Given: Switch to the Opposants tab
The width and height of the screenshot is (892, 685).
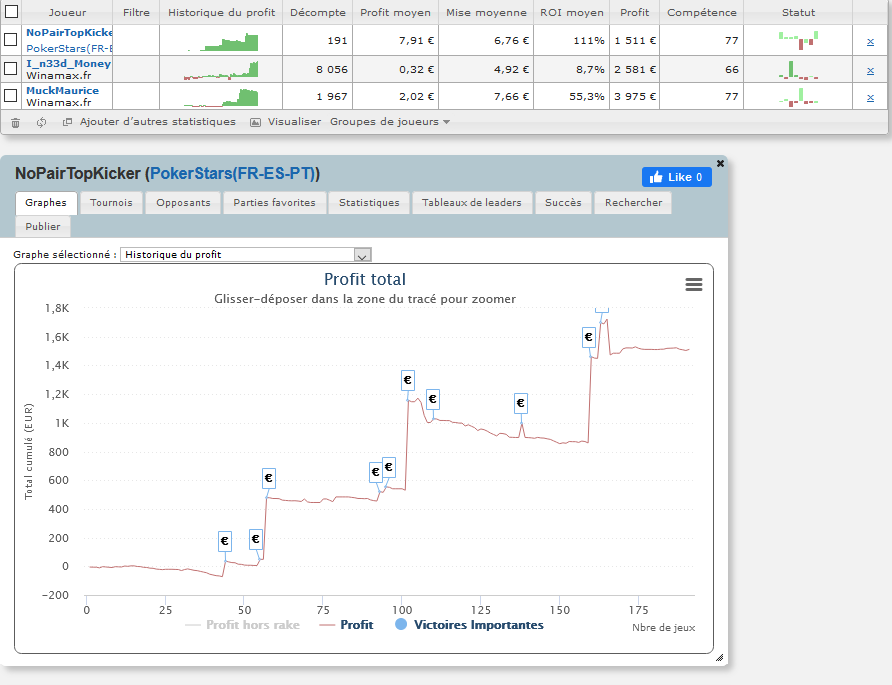Looking at the screenshot, I should 183,203.
